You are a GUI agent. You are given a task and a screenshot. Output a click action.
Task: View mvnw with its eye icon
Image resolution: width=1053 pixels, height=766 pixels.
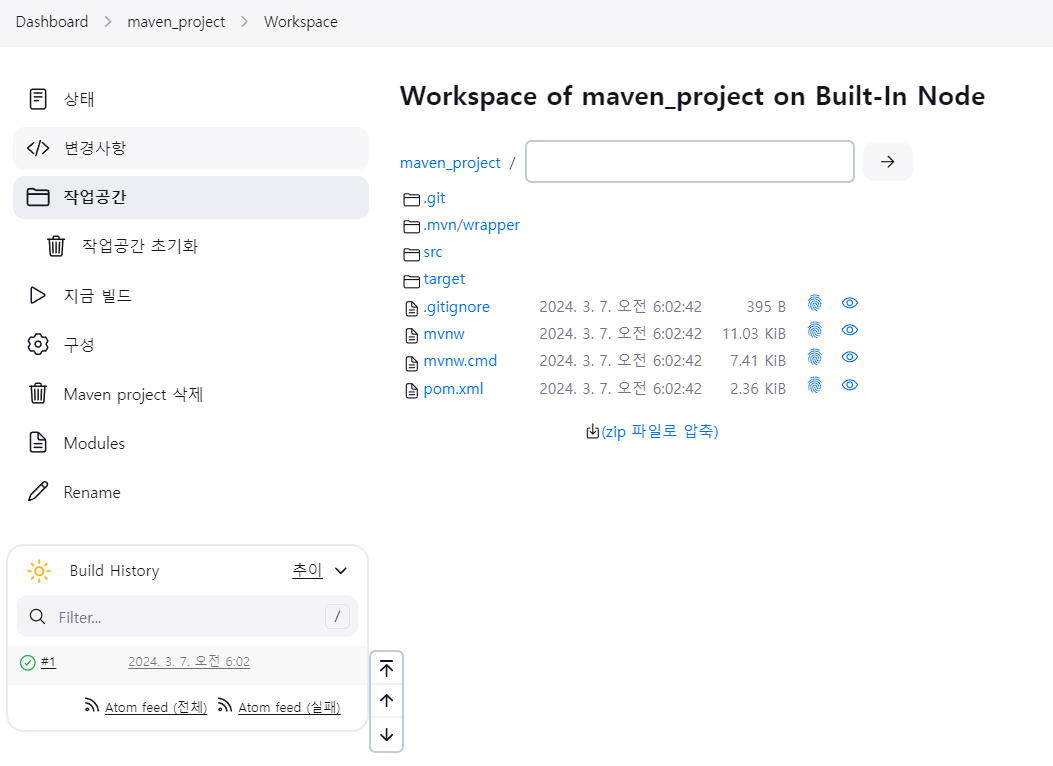[x=850, y=330]
